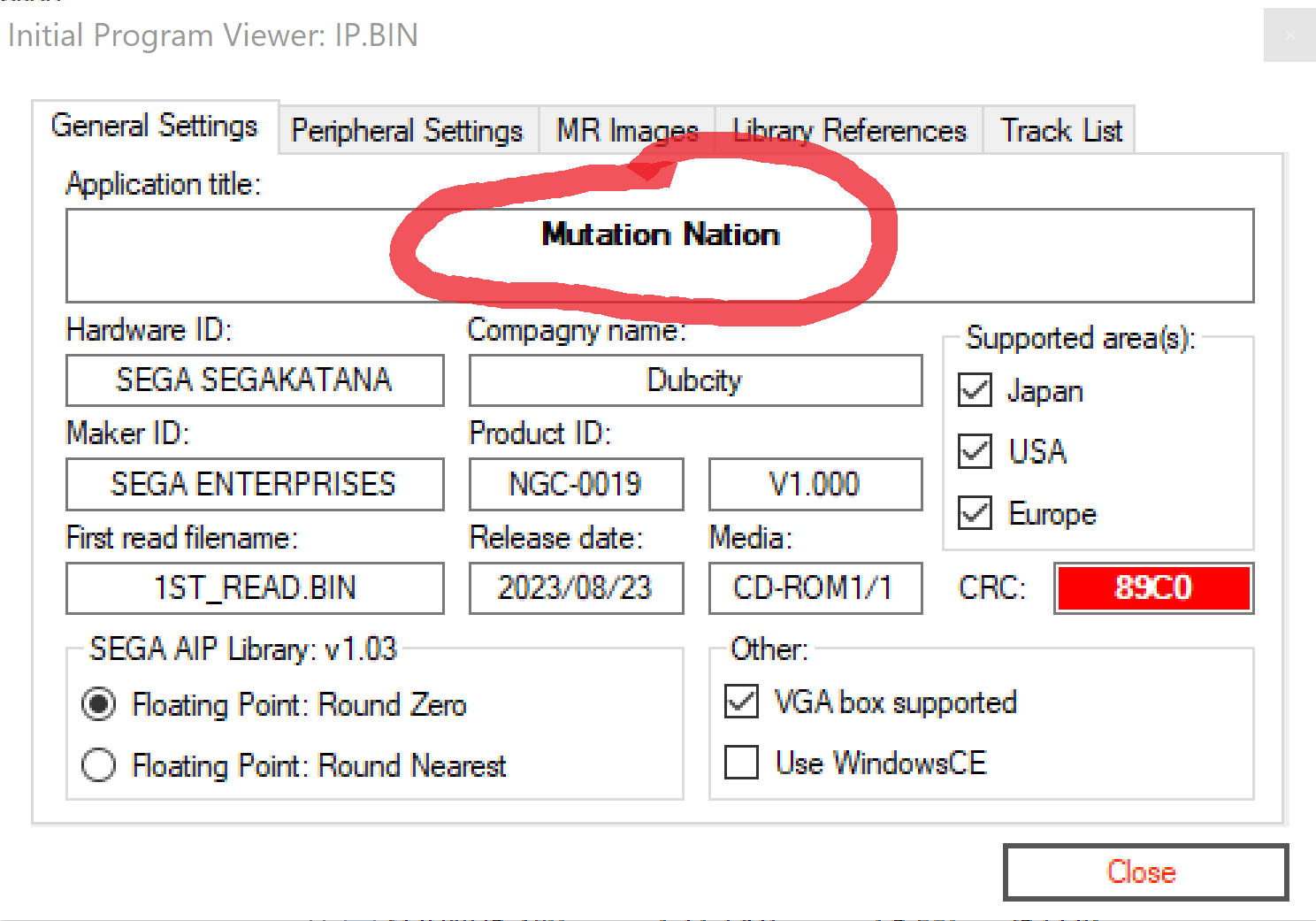Click the SEGA AIP Library: v1.03 label

point(243,649)
